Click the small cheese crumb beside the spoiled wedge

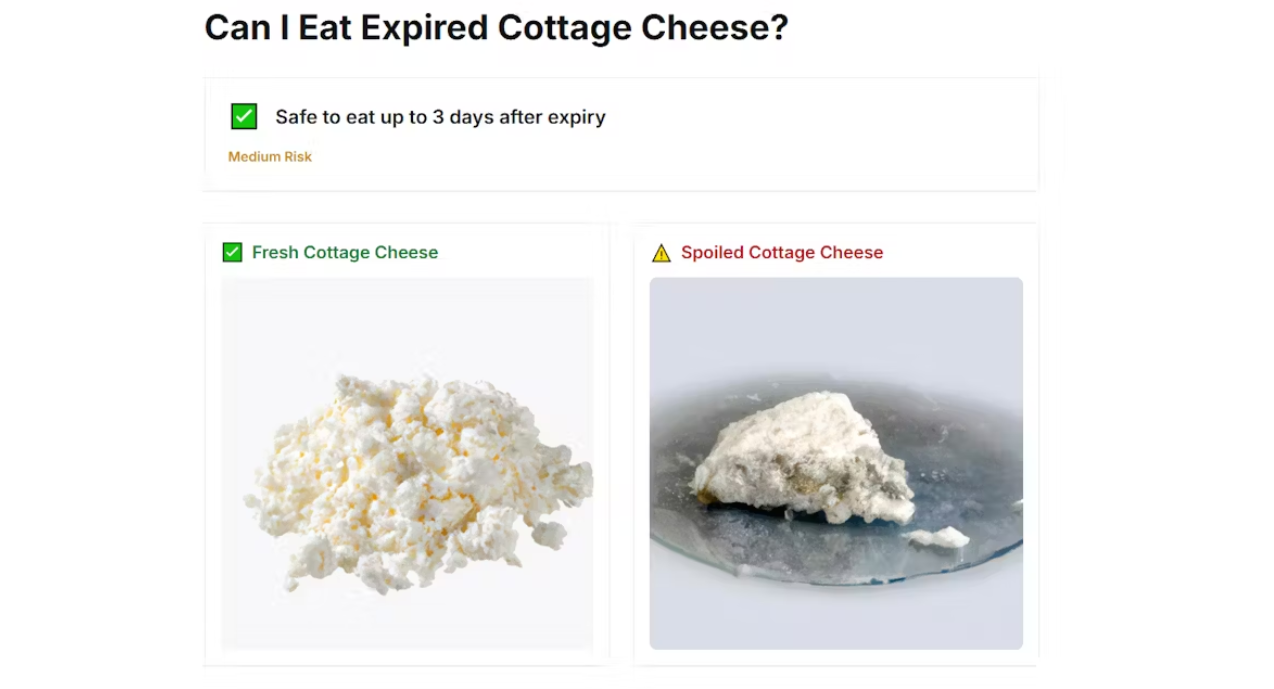pos(936,538)
